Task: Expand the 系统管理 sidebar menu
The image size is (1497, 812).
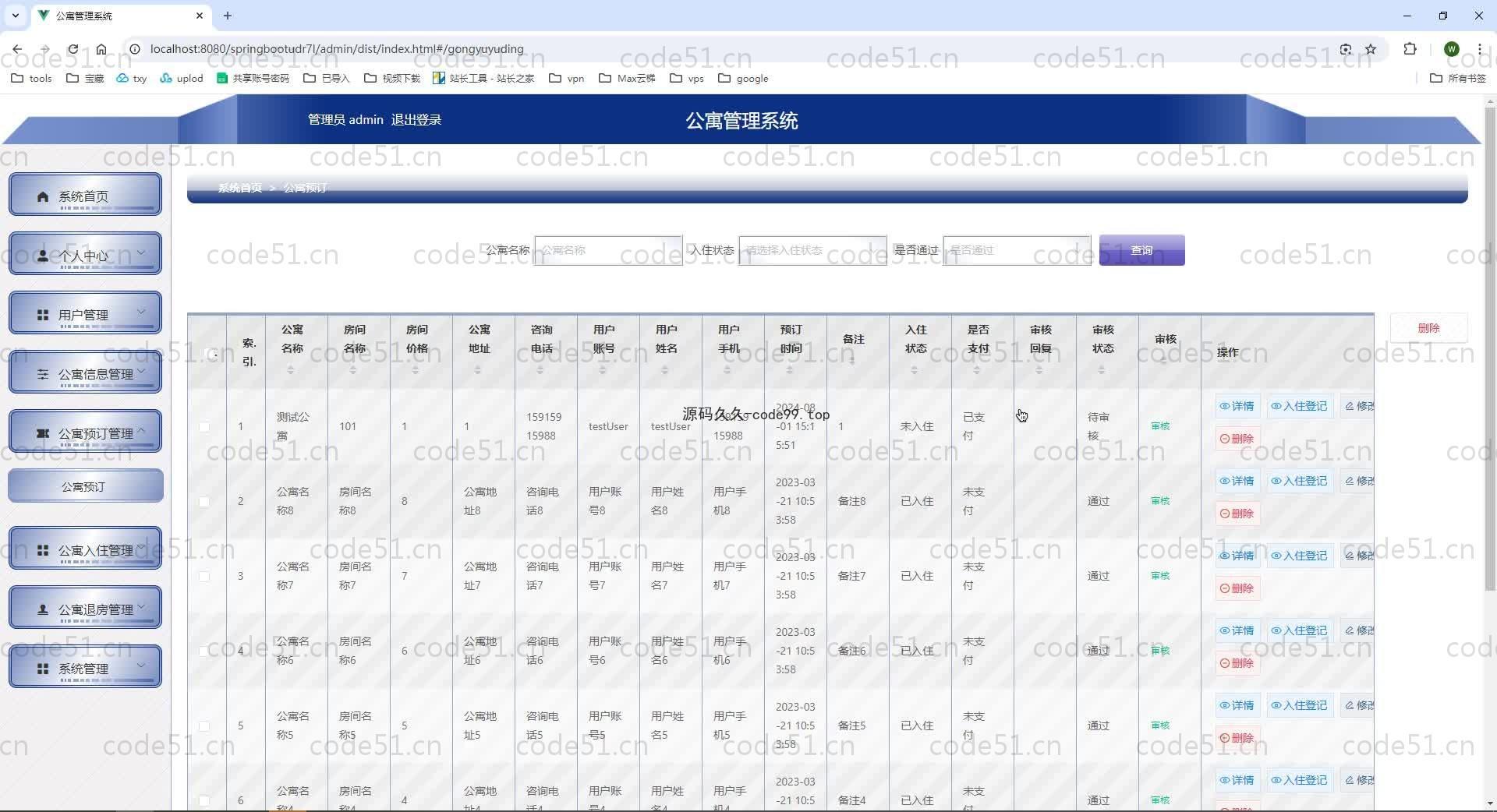Action: coord(85,667)
